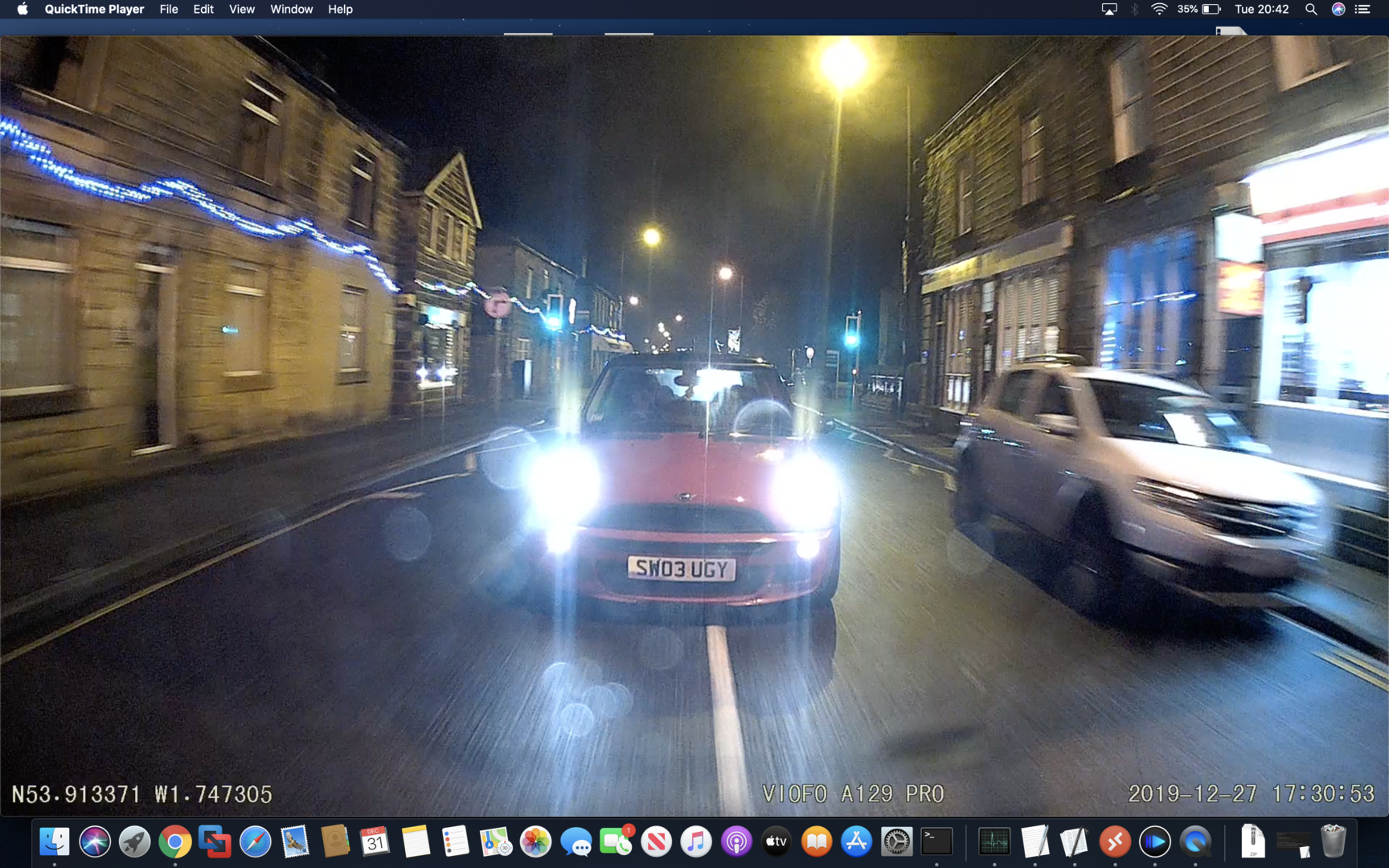The height and width of the screenshot is (868, 1389).
Task: Open System Preferences gear in dock
Action: click(896, 841)
